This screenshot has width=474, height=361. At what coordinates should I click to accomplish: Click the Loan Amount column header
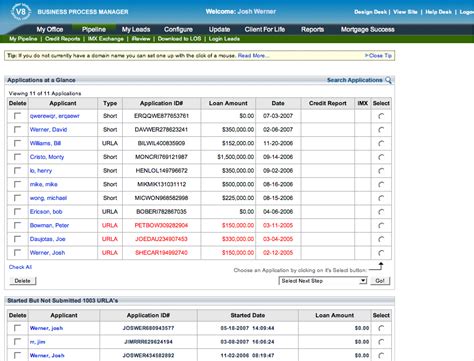[x=228, y=103]
